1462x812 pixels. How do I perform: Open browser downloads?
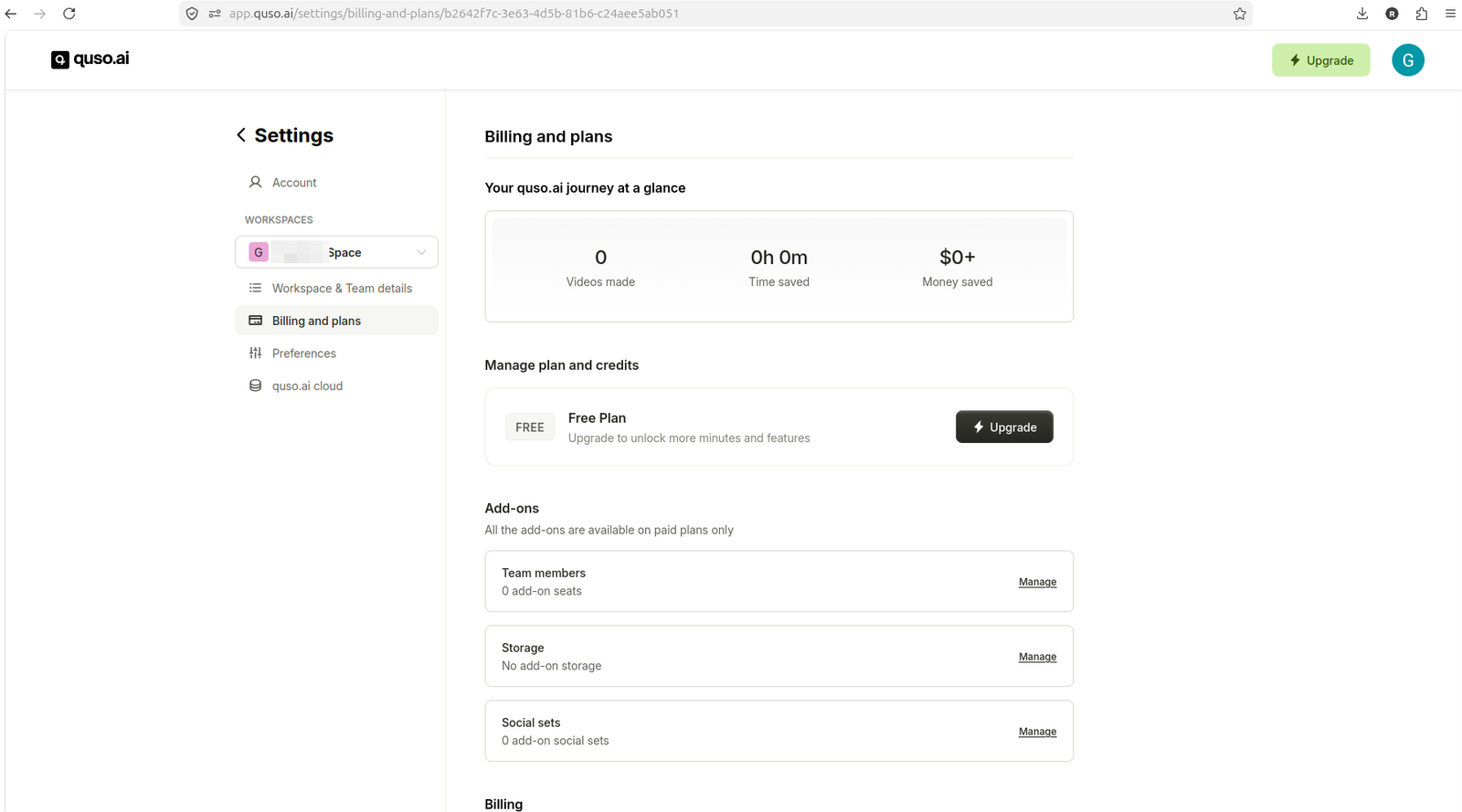pyautogui.click(x=1362, y=14)
